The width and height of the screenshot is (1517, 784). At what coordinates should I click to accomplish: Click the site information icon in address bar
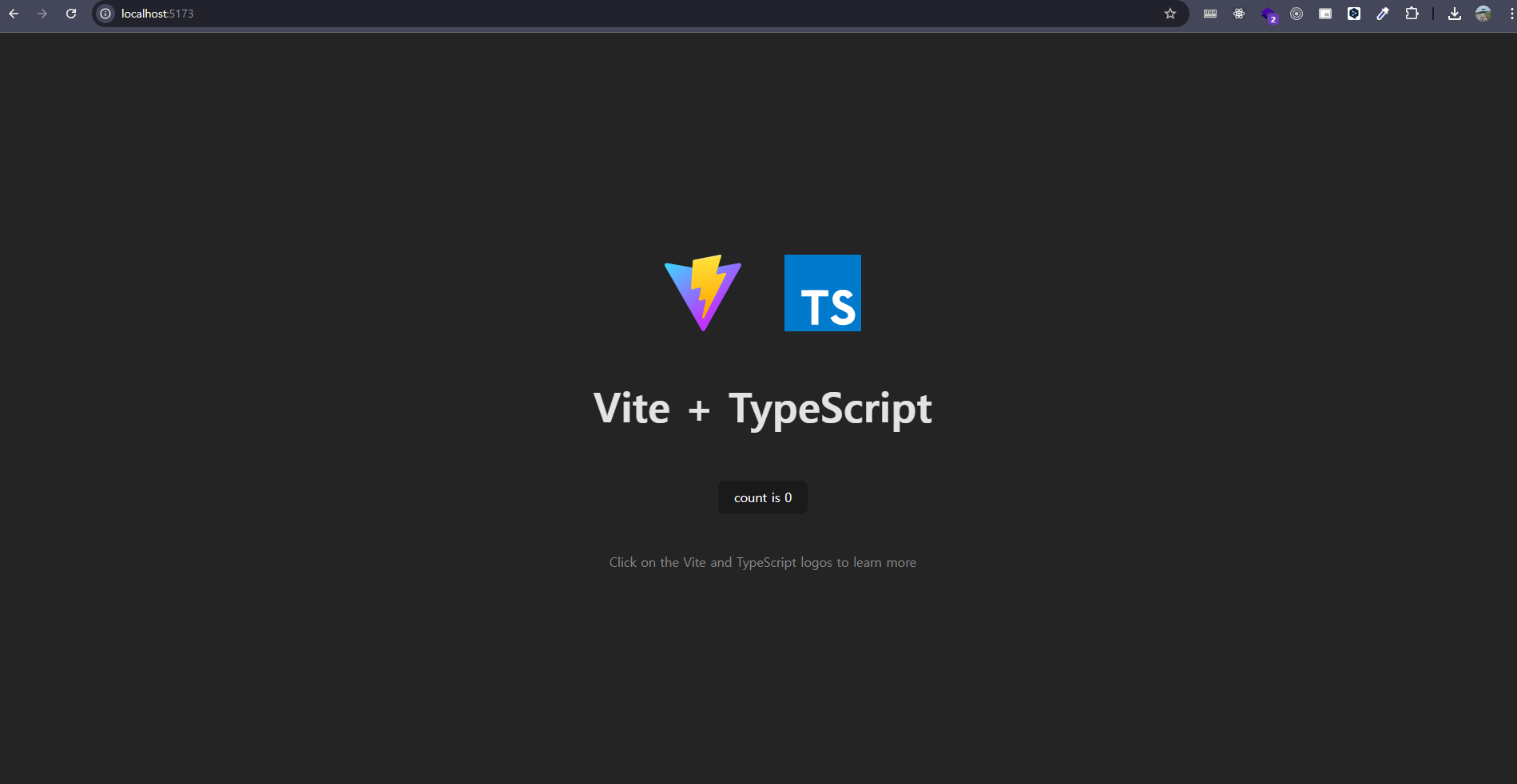coord(105,14)
